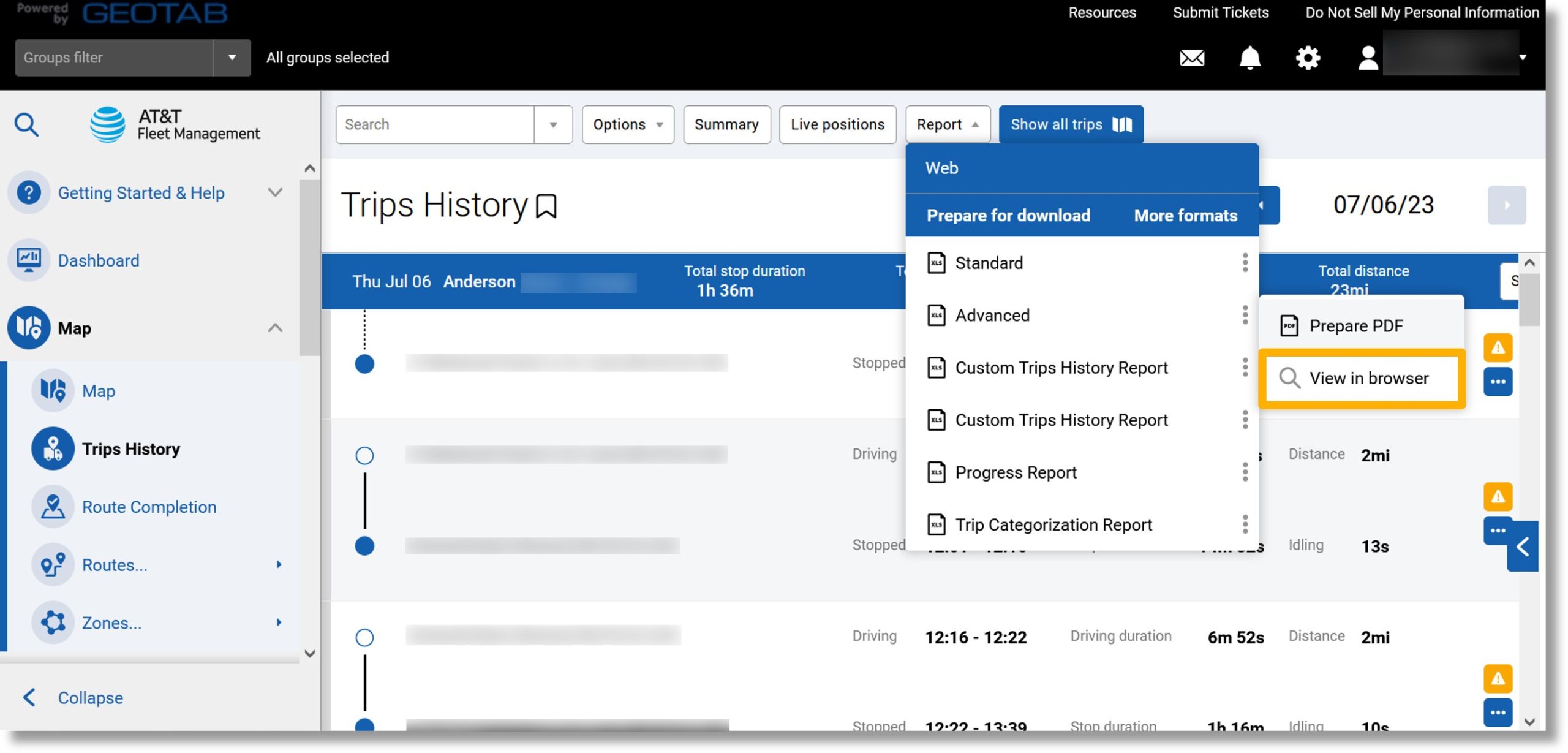Open the user profile icon
The height and width of the screenshot is (753, 1568).
point(1368,58)
